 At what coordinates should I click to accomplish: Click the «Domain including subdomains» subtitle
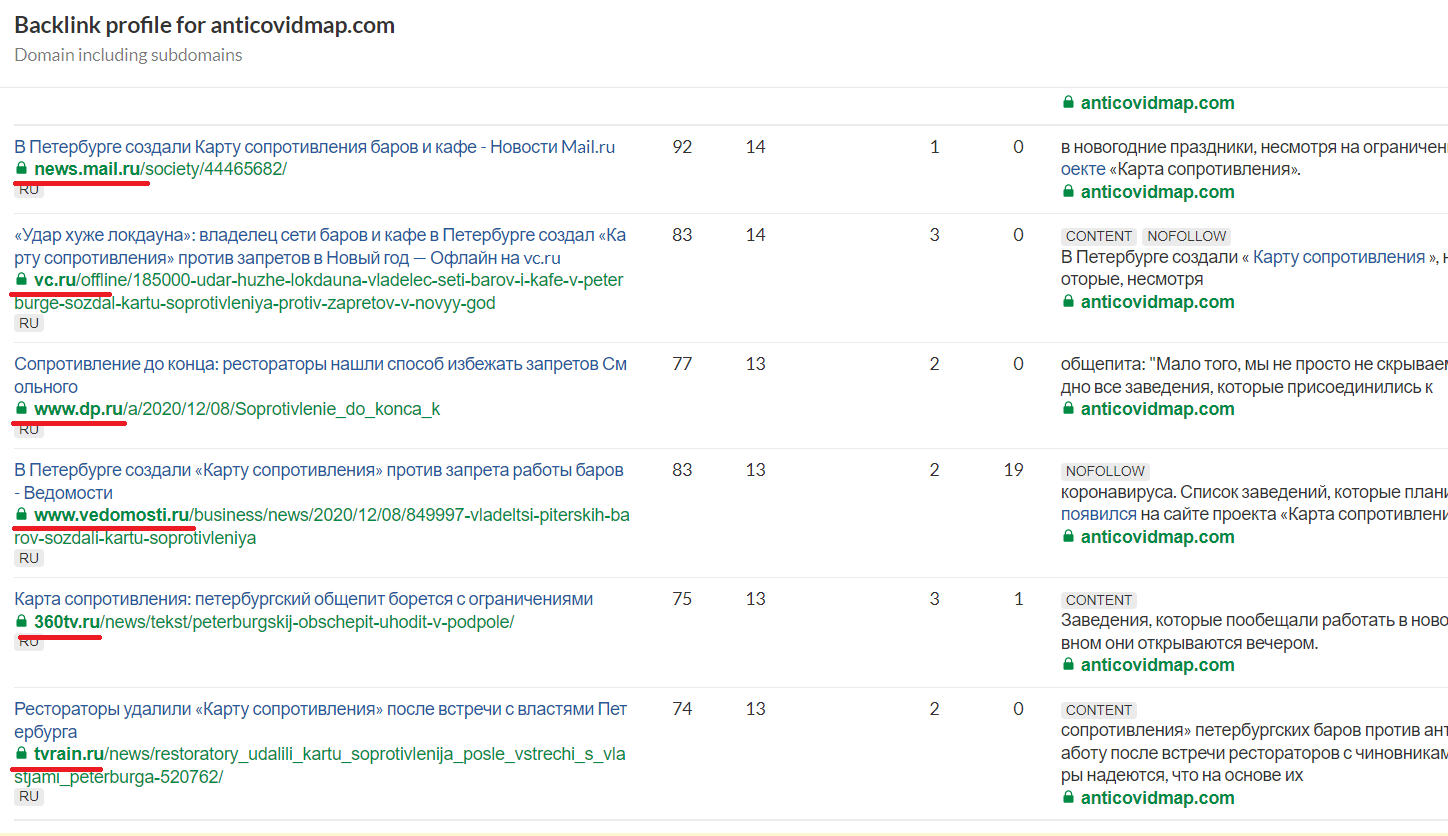tap(128, 55)
